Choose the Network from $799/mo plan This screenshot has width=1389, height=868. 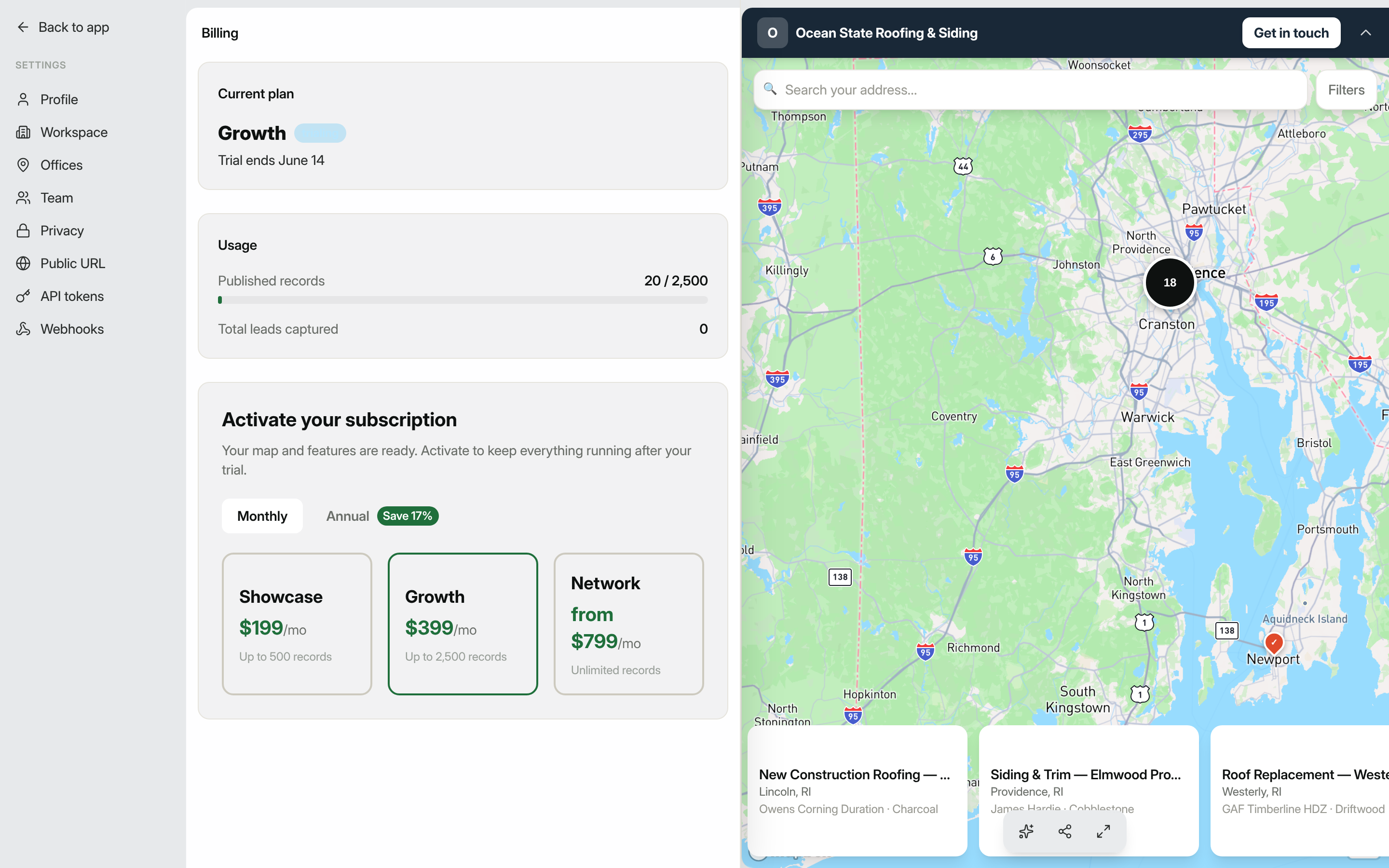coord(628,624)
